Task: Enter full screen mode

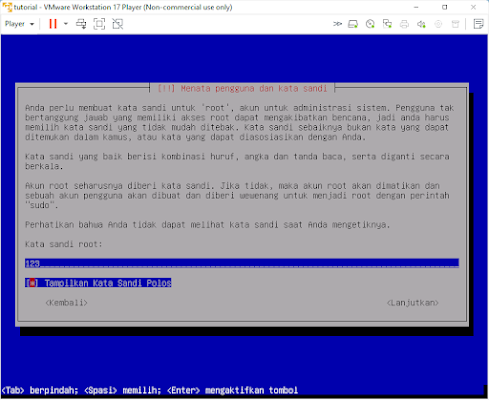Action: (x=99, y=24)
